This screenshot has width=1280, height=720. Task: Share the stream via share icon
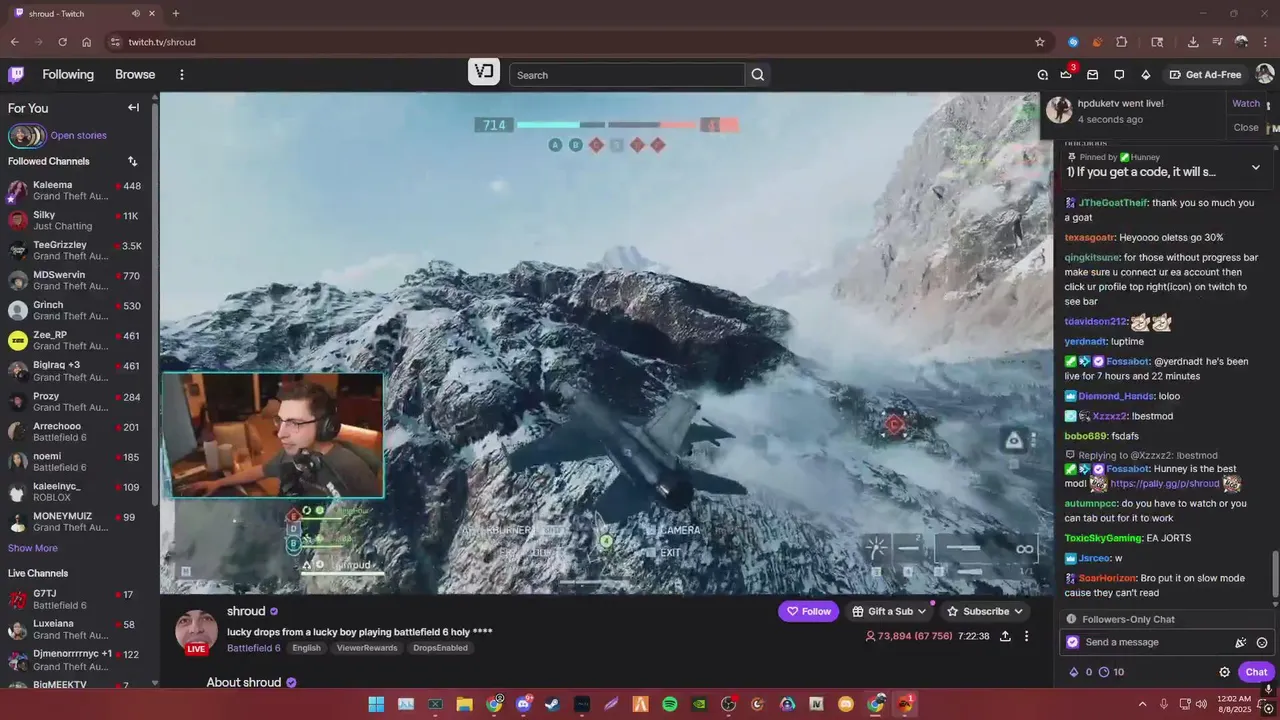point(1004,637)
